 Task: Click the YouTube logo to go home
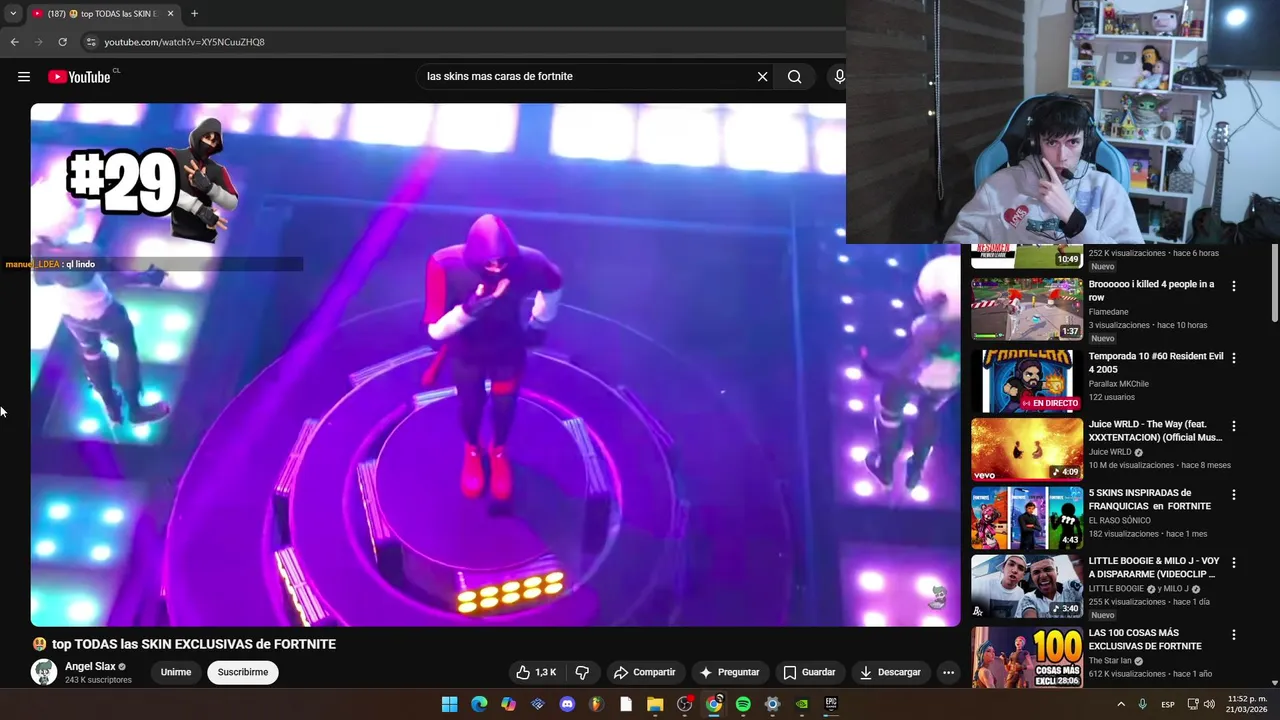click(x=80, y=77)
